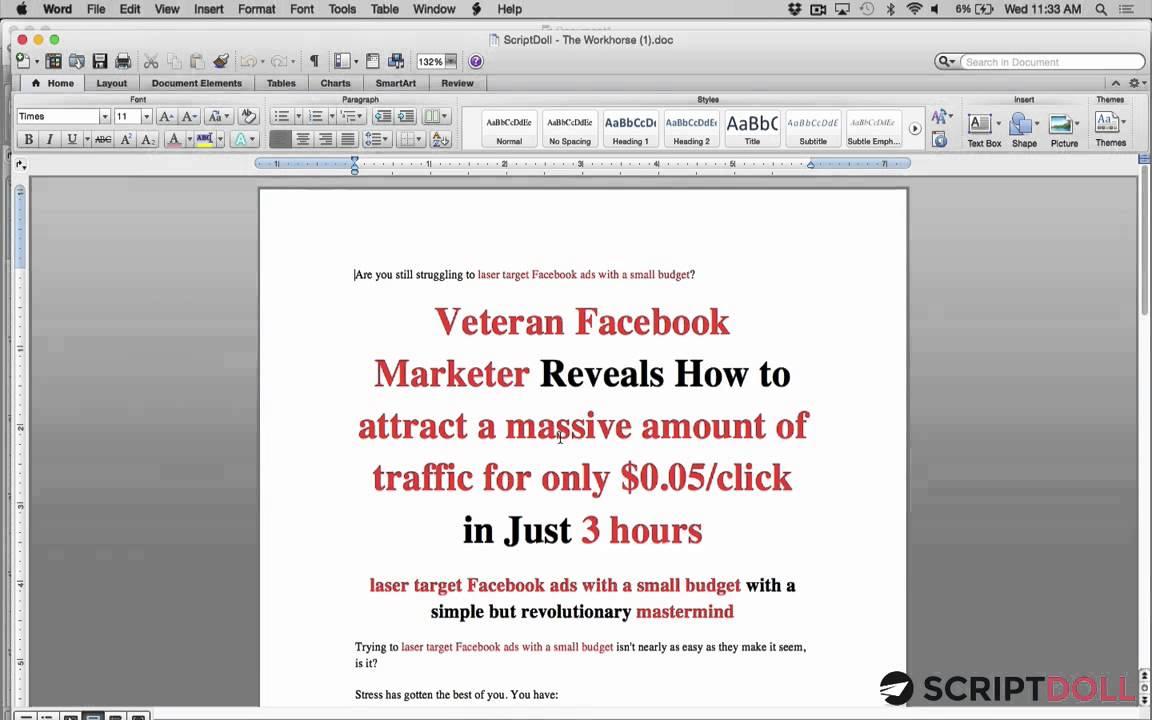
Task: Open Spotlight search in the menu bar
Action: coord(1101,9)
